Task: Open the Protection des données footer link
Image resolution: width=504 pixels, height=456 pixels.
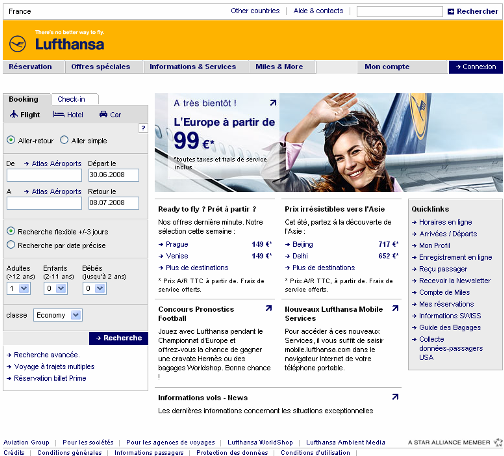Action: point(232,452)
